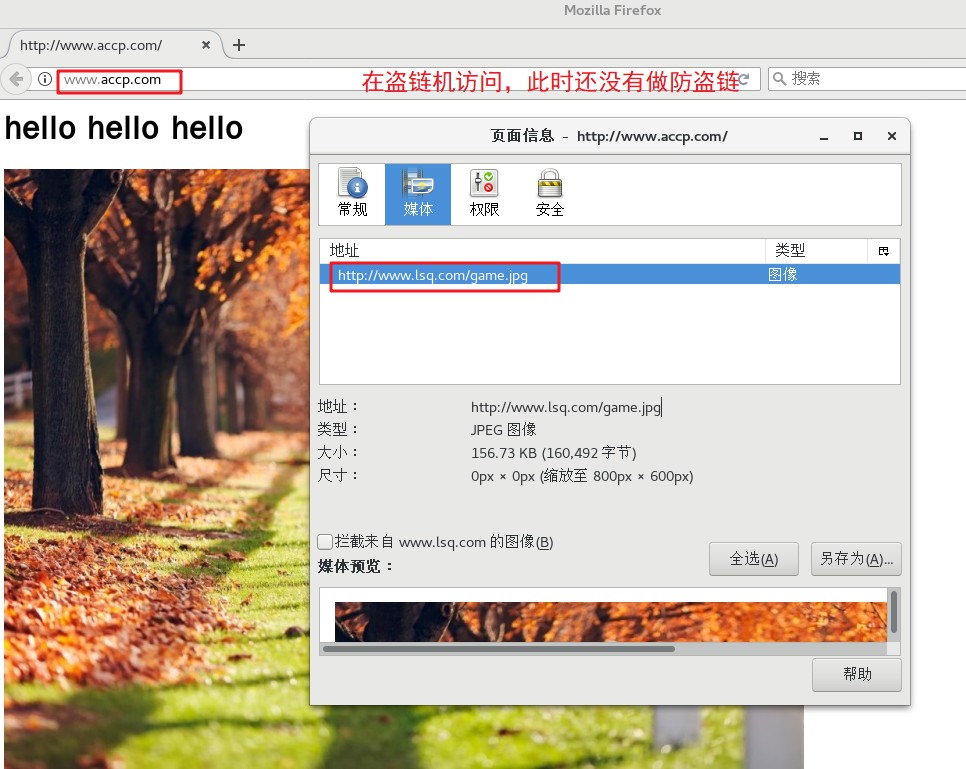Open a new tab with the plus button

239,45
